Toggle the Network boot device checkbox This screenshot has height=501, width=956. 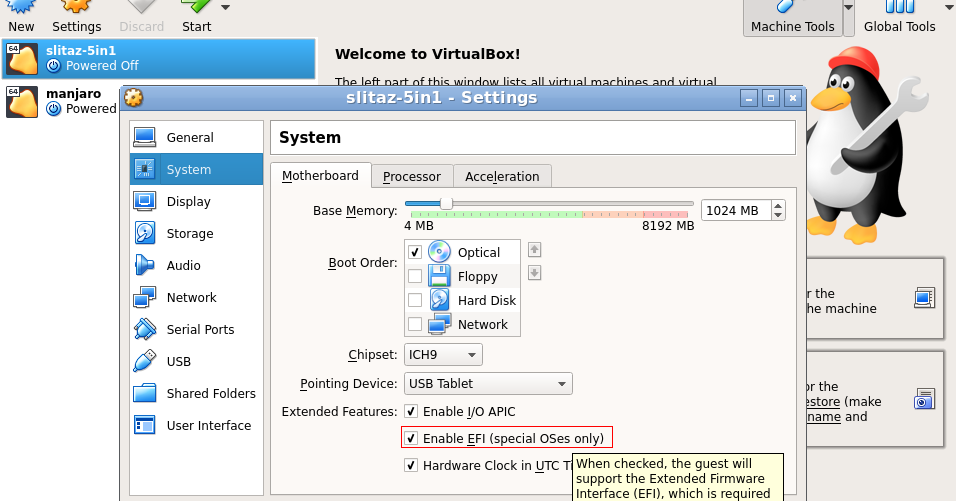415,324
